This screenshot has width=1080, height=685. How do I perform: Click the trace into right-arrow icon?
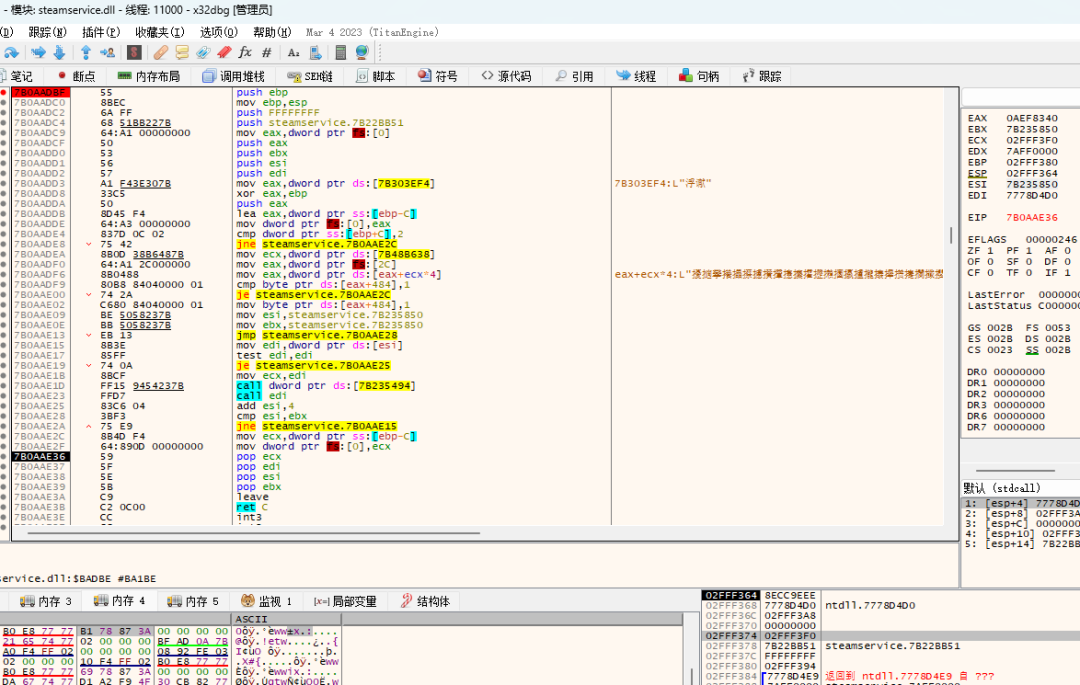[x=39, y=52]
